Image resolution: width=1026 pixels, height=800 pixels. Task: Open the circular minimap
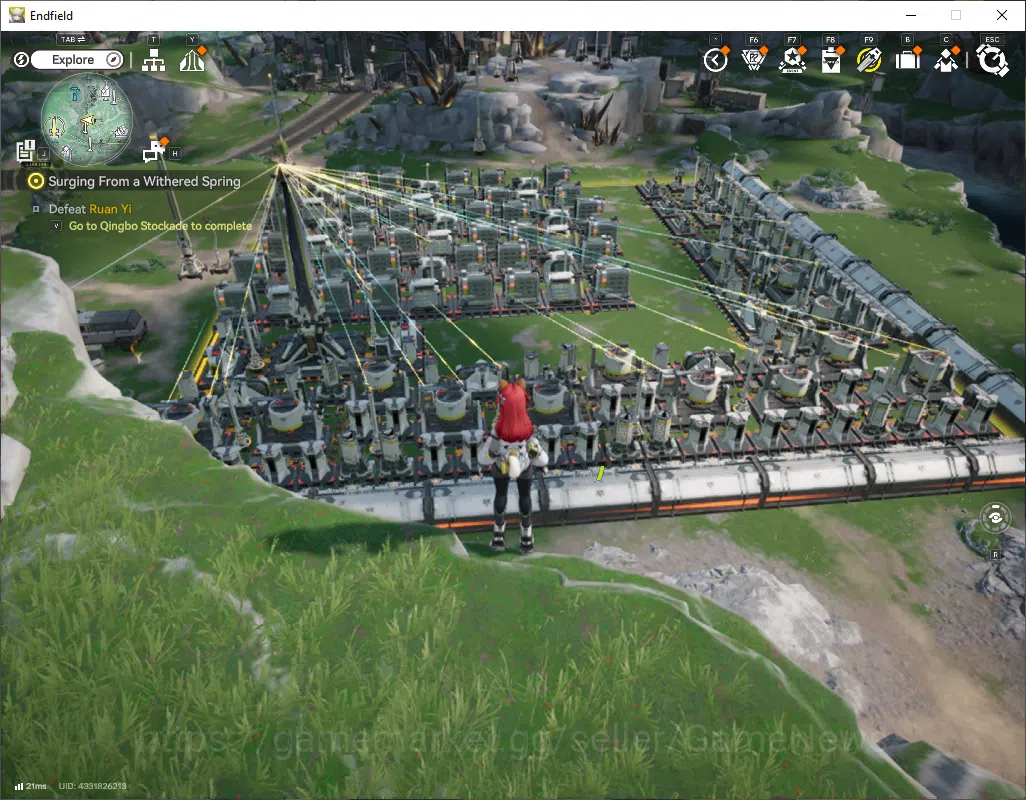(x=86, y=119)
